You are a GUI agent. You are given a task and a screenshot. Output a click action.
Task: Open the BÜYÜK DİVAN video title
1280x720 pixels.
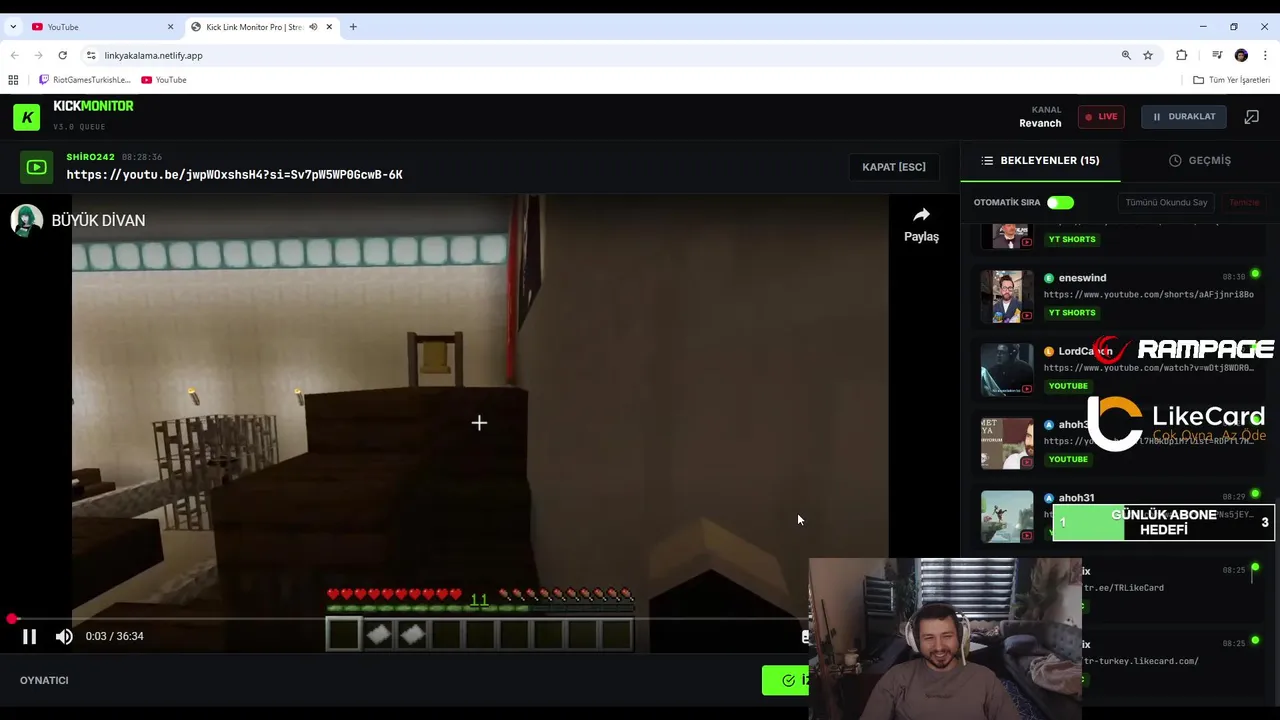coord(98,220)
